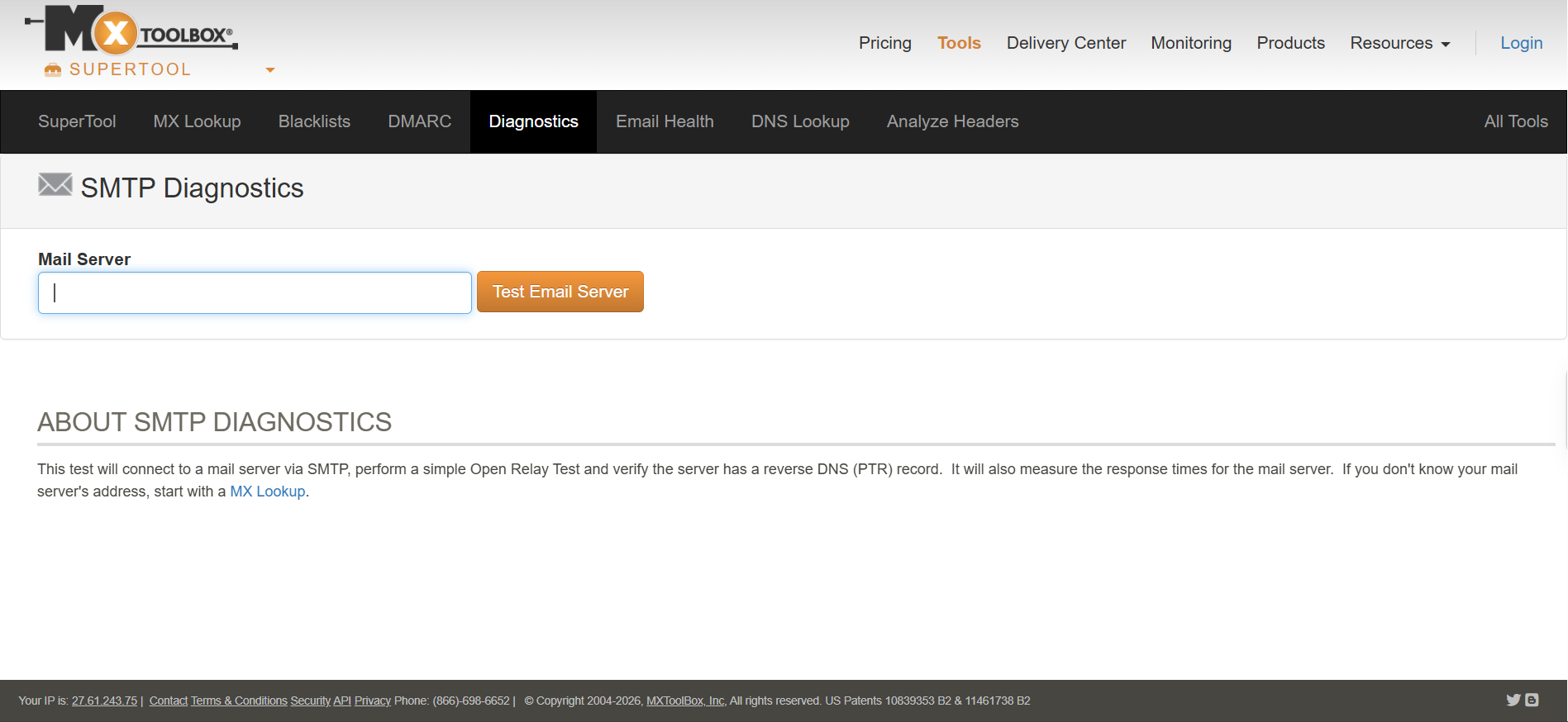This screenshot has width=1568, height=722.
Task: Click the IP address 27.61.243.75 link
Action: point(104,701)
